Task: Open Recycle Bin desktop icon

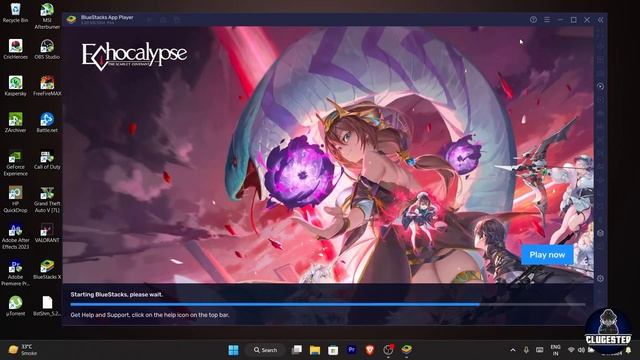Action: pyautogui.click(x=16, y=13)
